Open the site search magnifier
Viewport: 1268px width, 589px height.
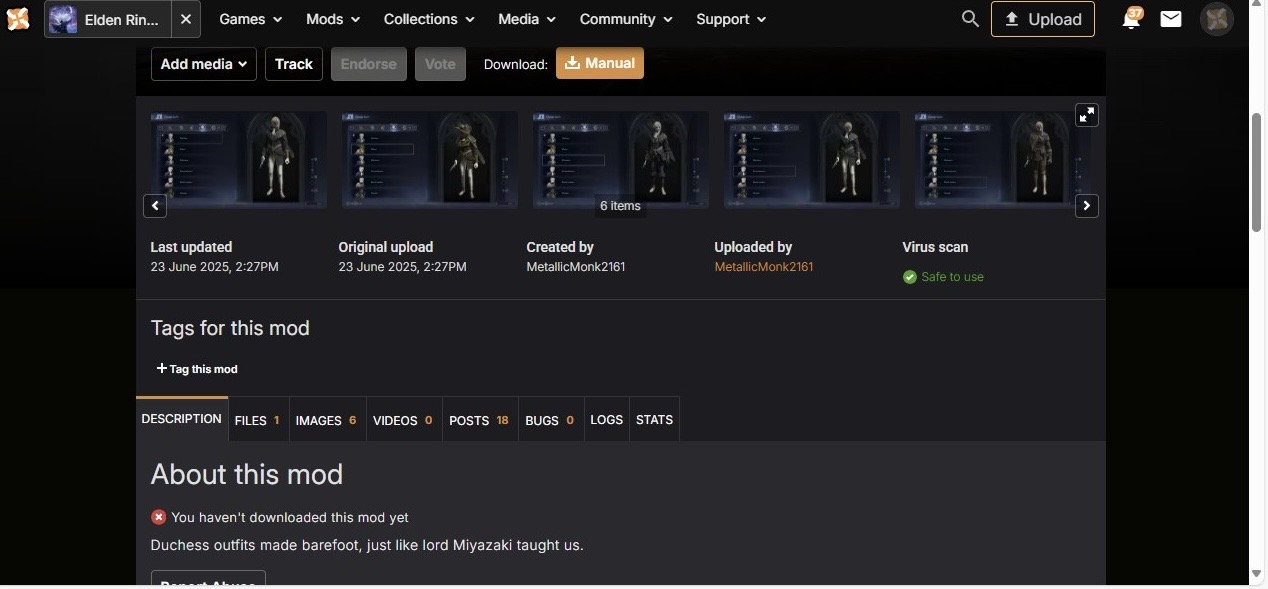tap(969, 19)
